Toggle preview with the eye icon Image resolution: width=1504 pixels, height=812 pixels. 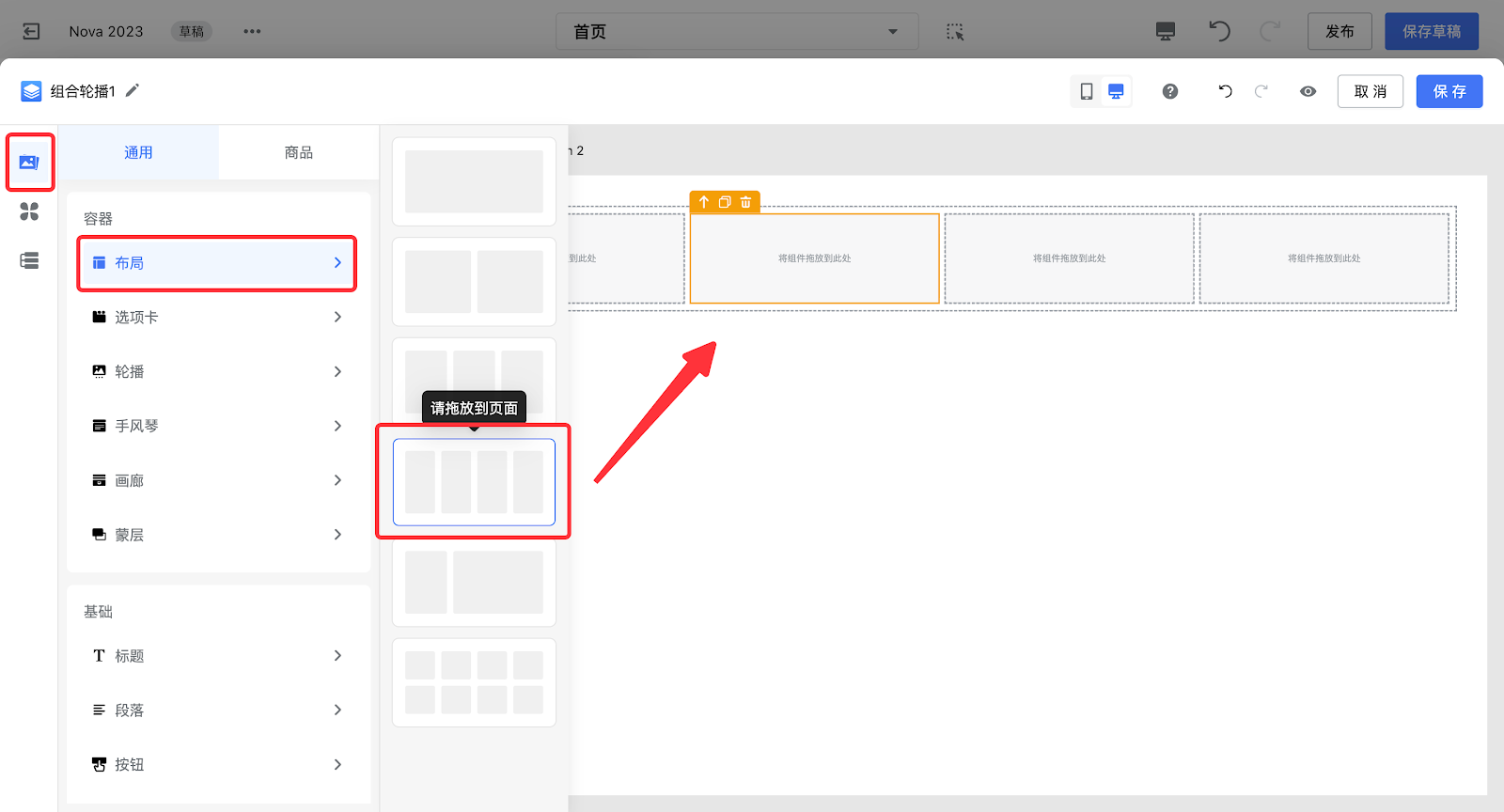pos(1308,91)
